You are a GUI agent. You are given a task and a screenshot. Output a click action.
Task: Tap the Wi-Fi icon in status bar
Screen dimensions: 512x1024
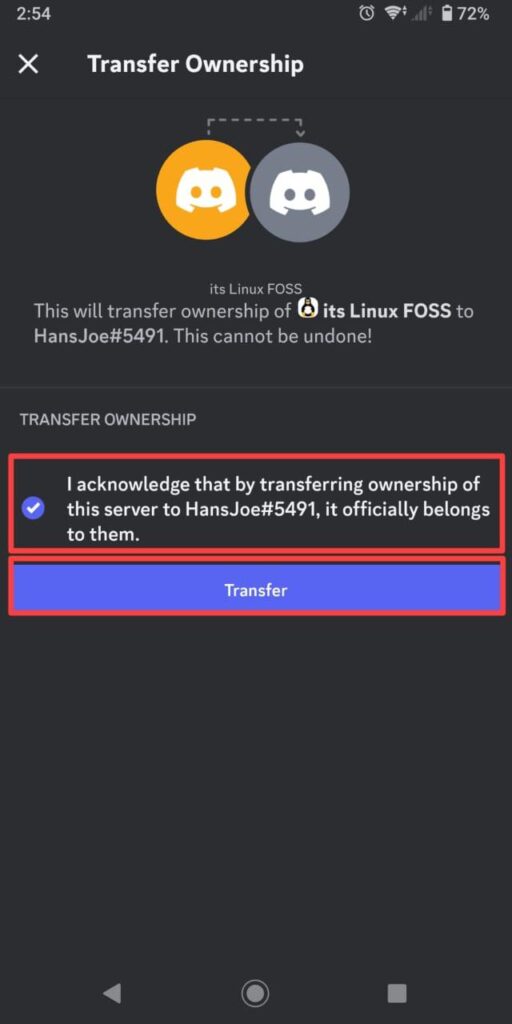tap(393, 14)
